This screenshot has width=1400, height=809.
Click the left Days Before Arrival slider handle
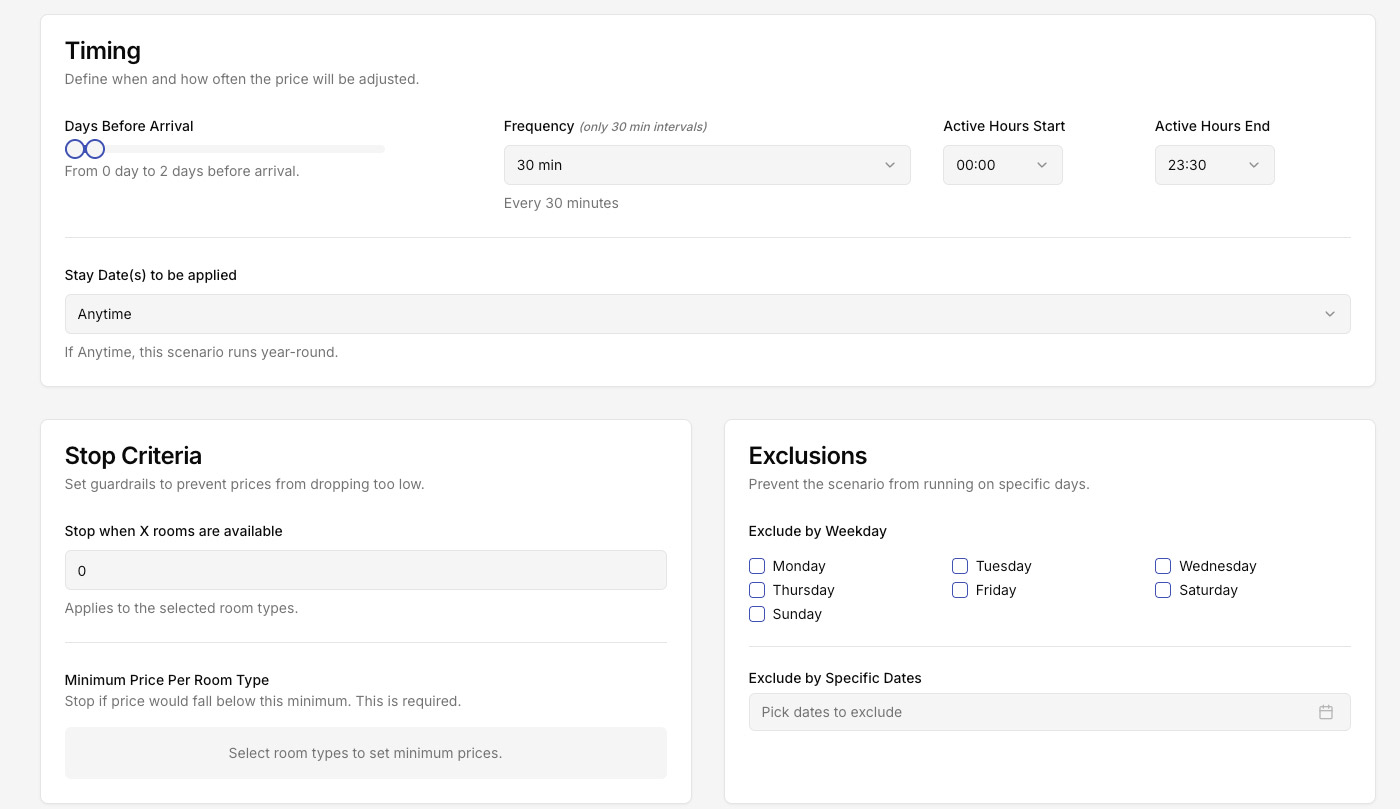(74, 149)
